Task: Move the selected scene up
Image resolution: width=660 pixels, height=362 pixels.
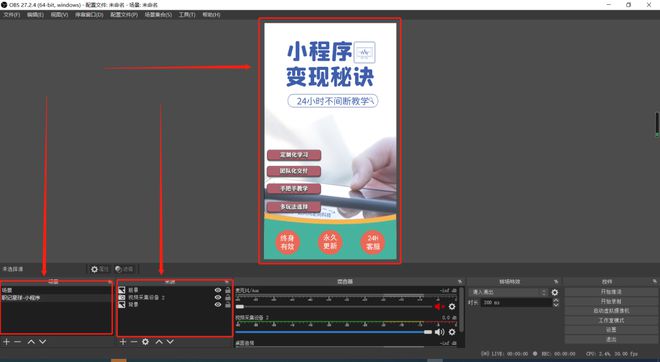Action: click(x=31, y=342)
